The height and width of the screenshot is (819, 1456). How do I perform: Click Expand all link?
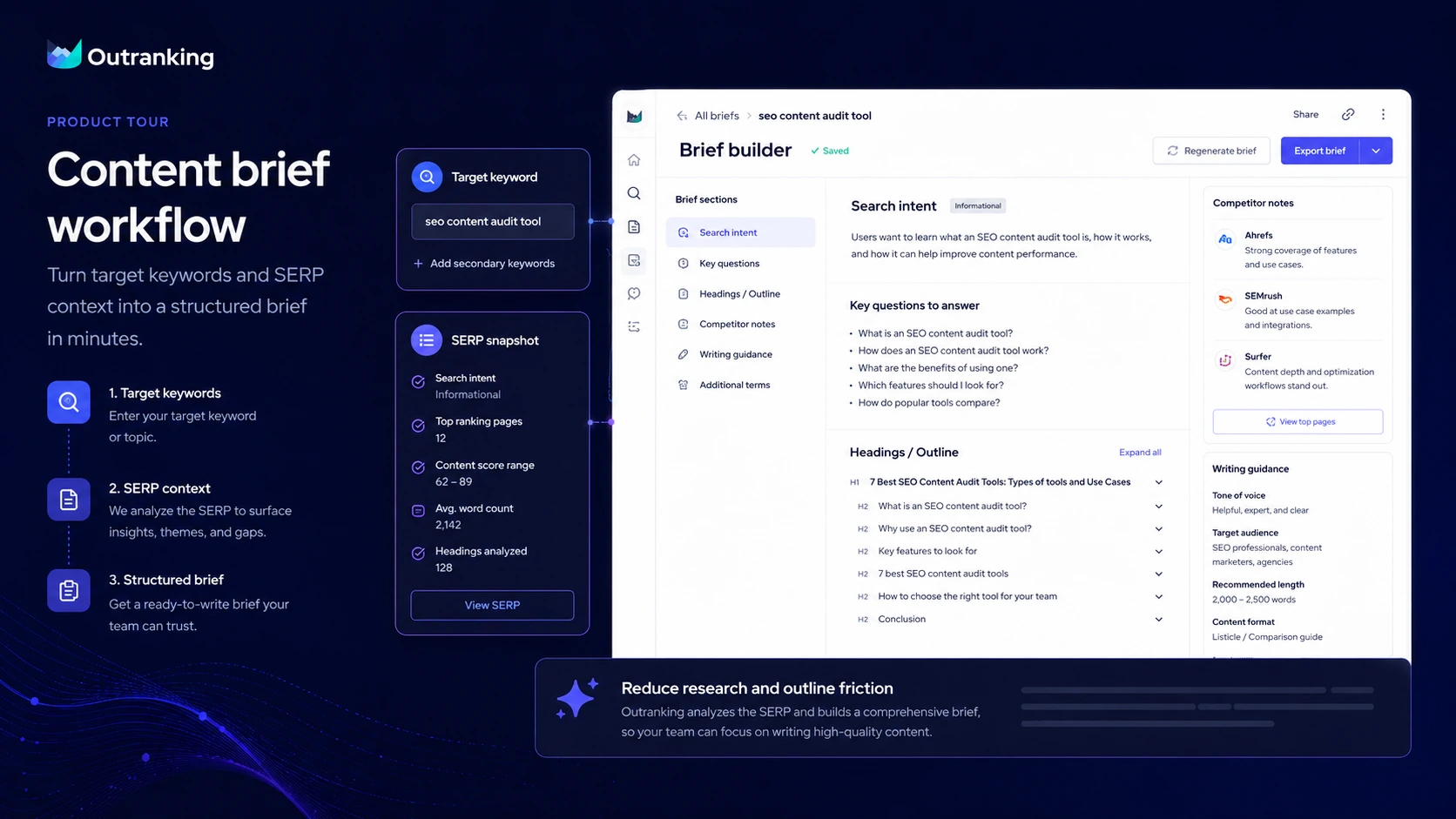point(1140,453)
